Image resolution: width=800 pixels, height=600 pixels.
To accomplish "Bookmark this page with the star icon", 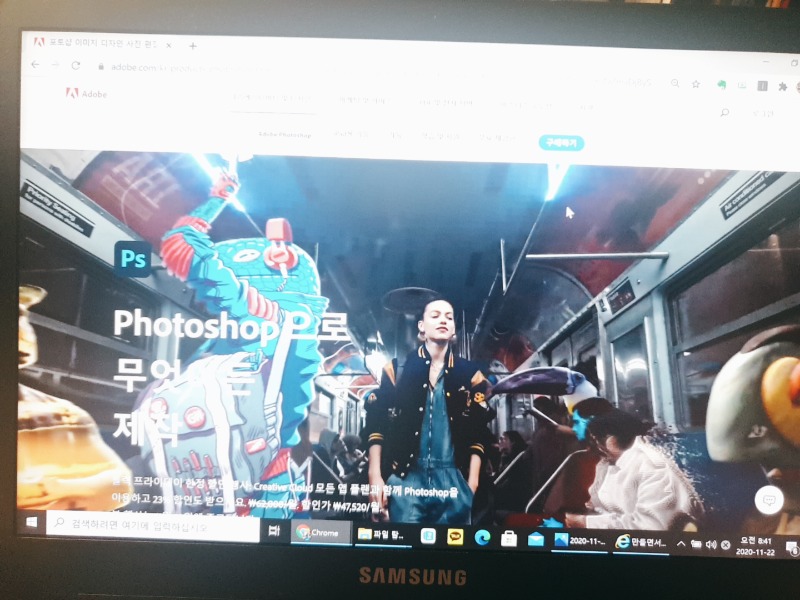I will (696, 84).
